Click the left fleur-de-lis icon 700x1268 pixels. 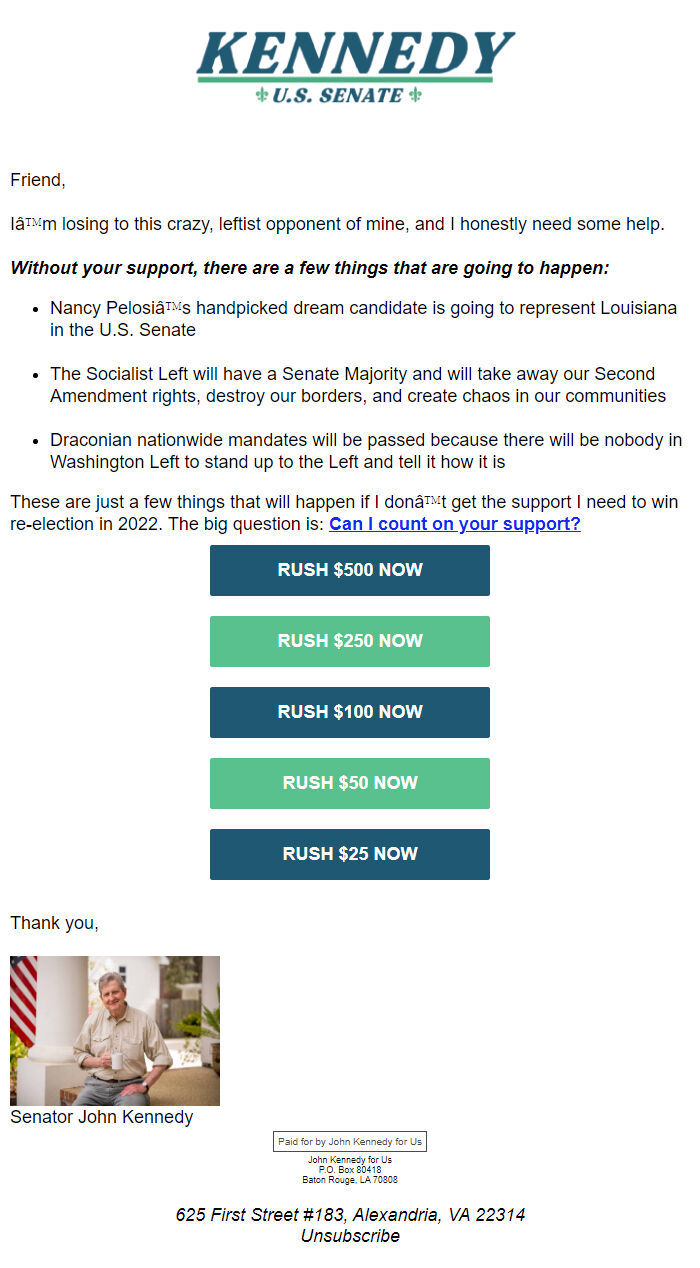pyautogui.click(x=262, y=96)
